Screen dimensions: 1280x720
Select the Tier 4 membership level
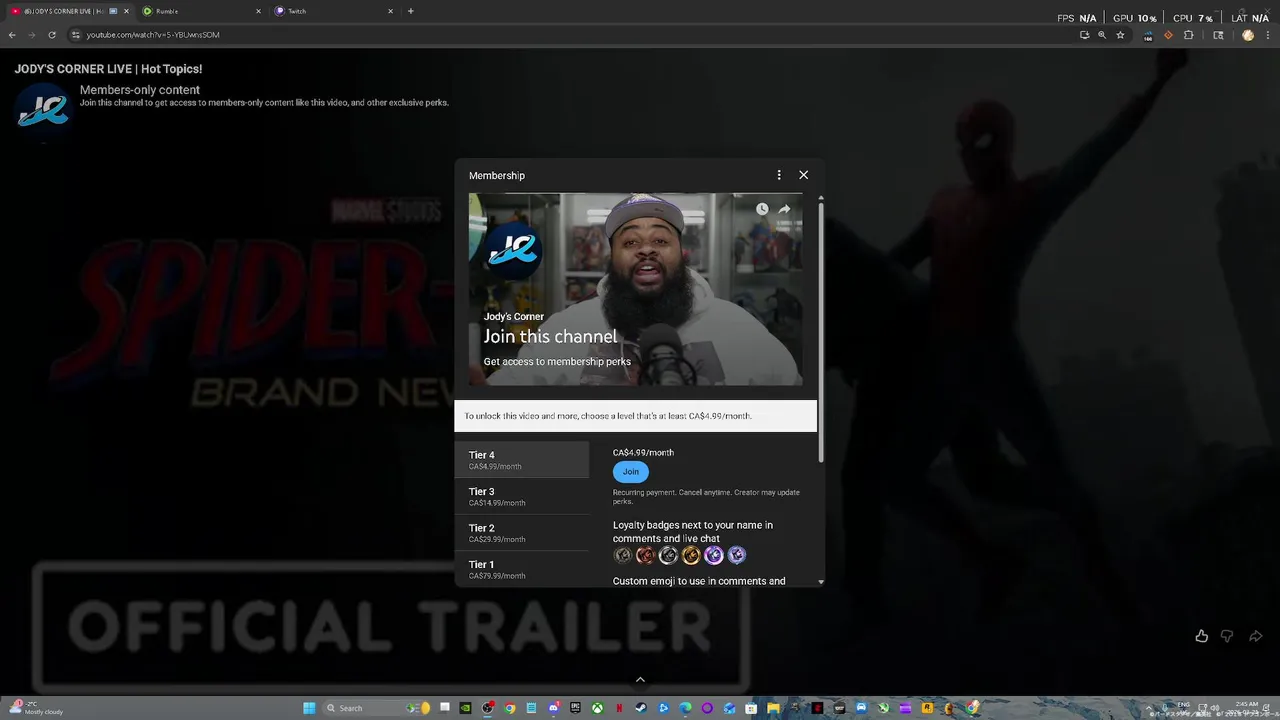click(522, 460)
